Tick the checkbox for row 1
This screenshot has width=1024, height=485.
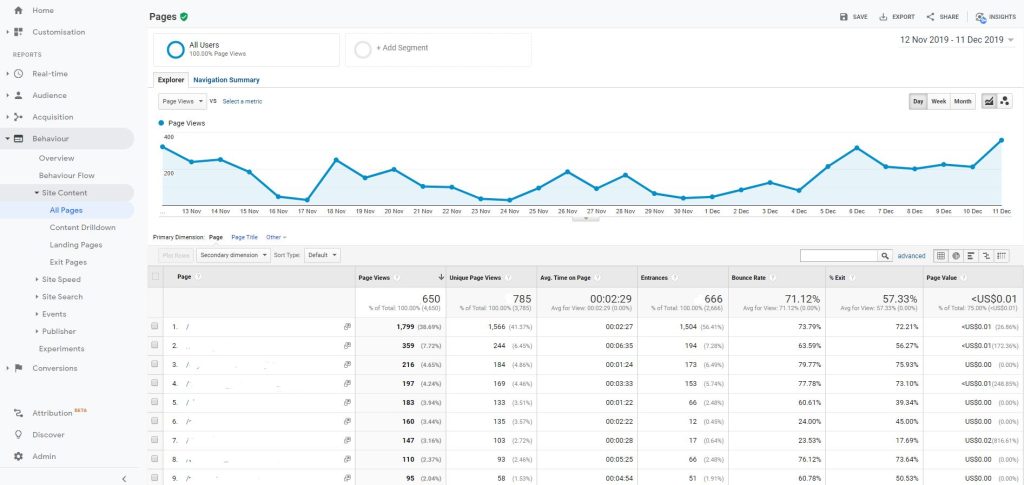[154, 326]
